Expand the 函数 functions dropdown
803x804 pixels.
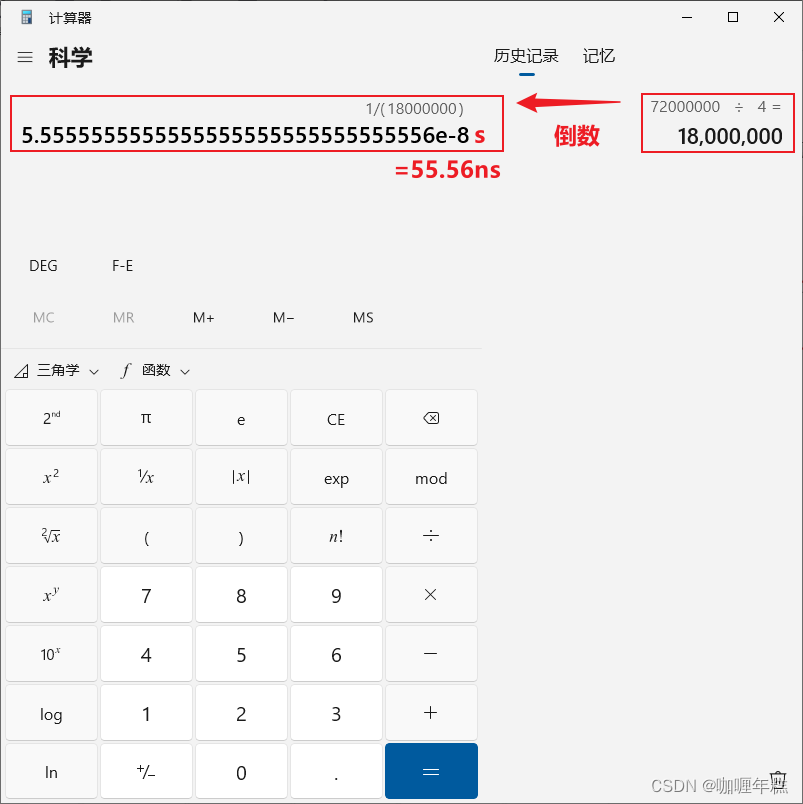[x=156, y=370]
